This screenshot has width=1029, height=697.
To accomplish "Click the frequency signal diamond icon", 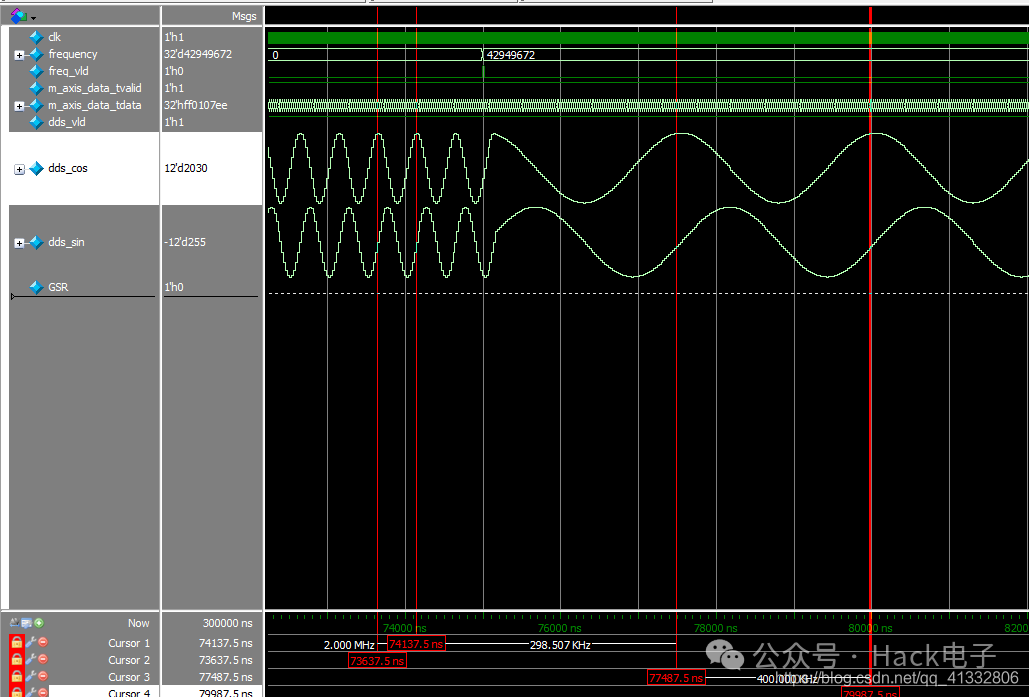I will tap(37, 54).
